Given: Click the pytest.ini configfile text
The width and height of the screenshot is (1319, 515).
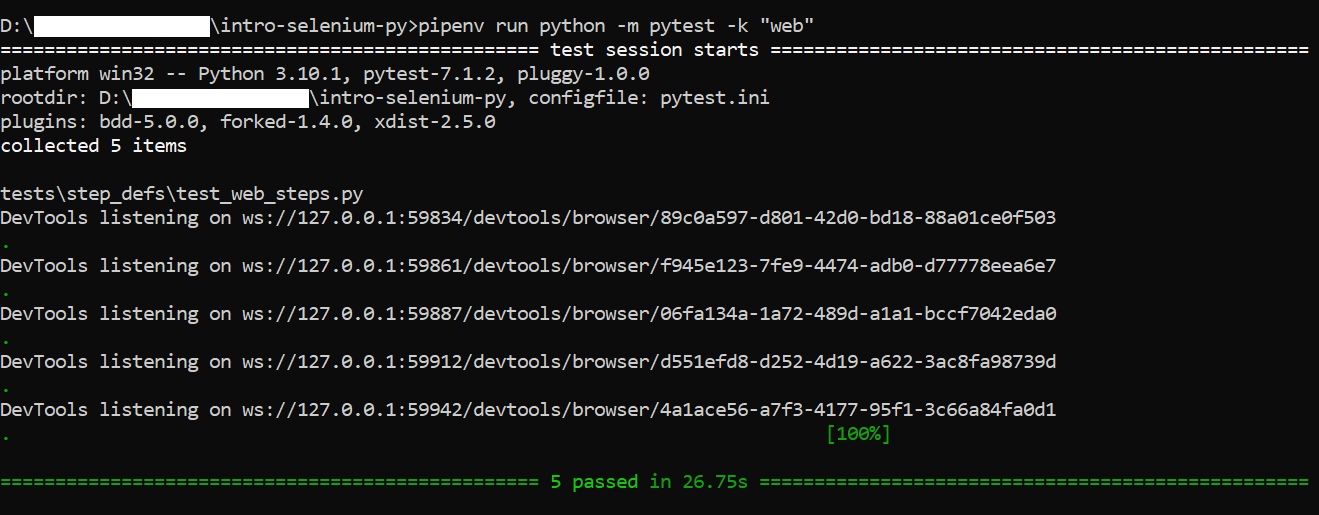Looking at the screenshot, I should point(715,97).
